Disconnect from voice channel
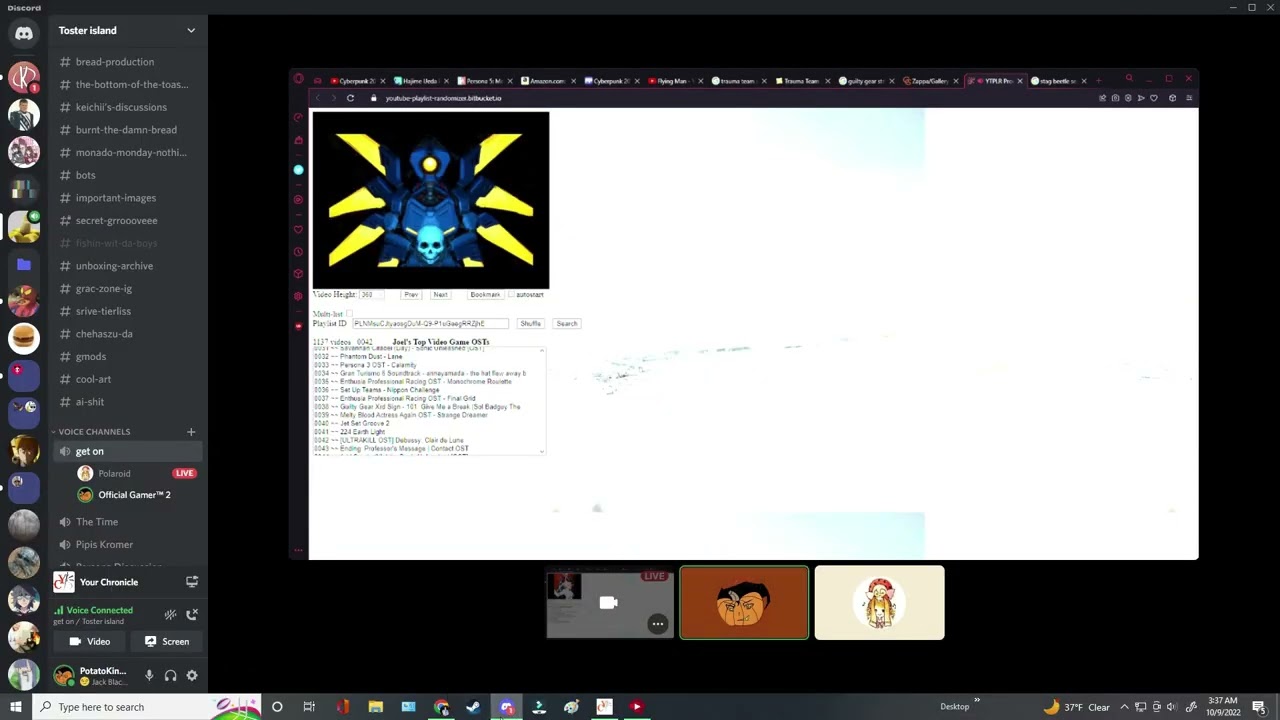This screenshot has width=1280, height=720. (x=192, y=615)
